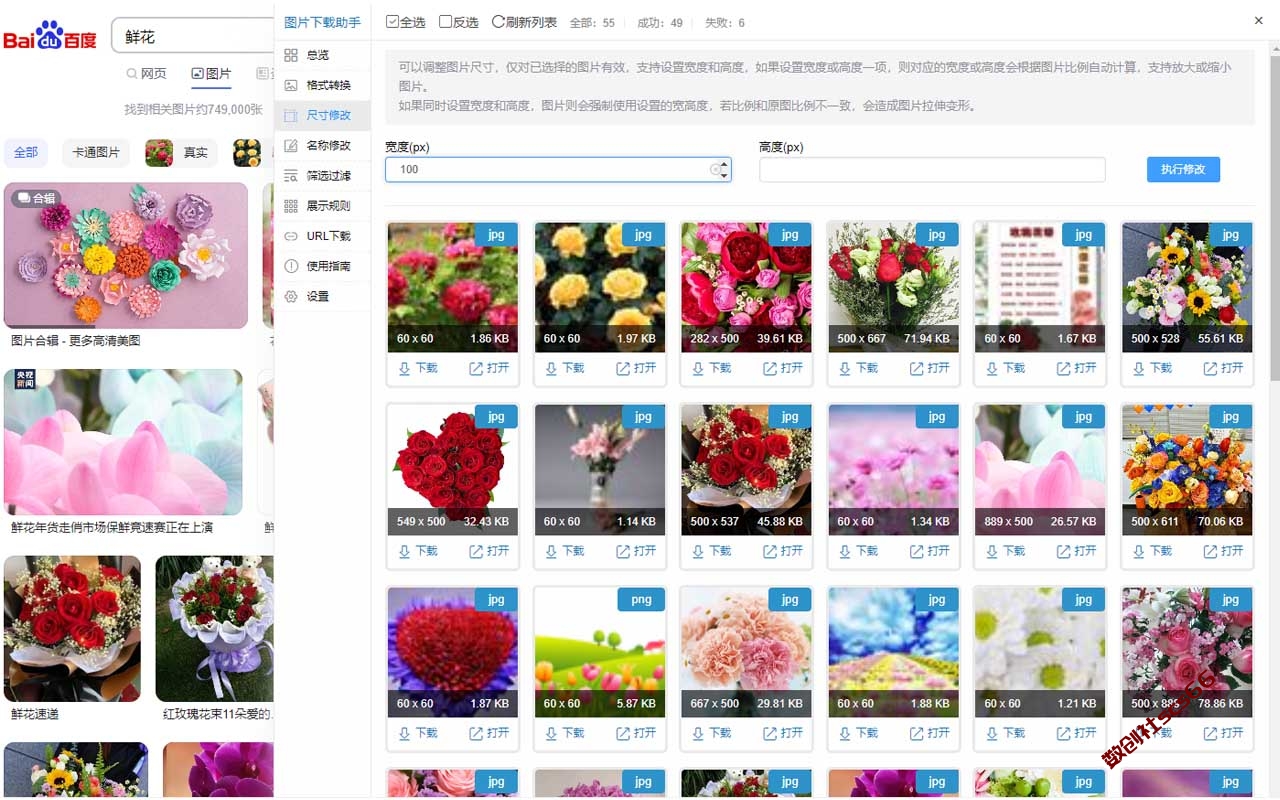Click the 刷新列表 refresh list option

524,22
